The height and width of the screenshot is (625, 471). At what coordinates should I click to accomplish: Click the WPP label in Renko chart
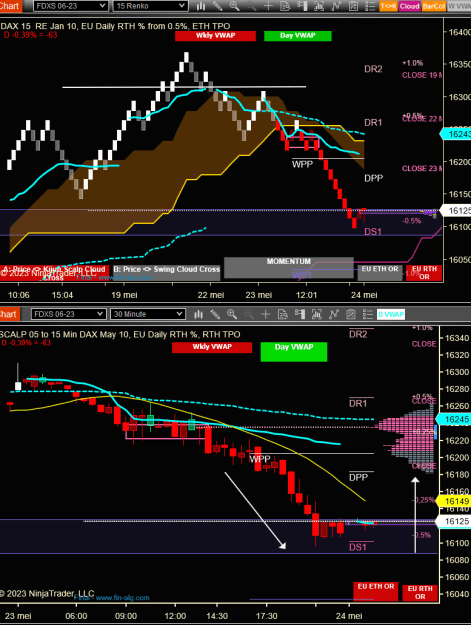pos(302,164)
